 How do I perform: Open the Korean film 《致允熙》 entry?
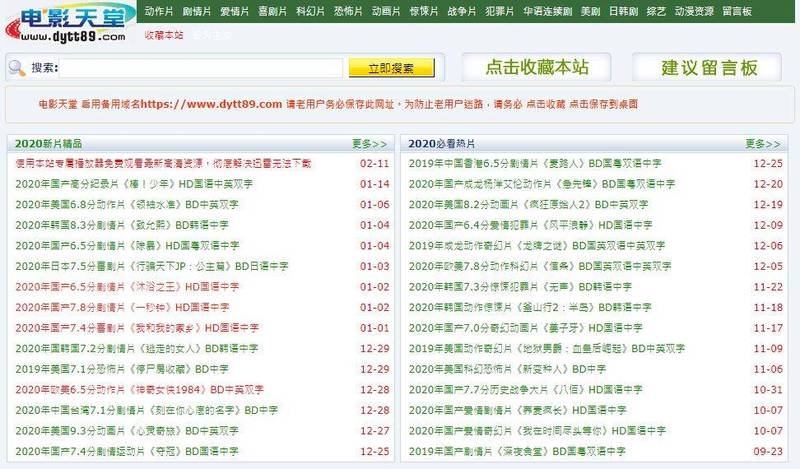(x=121, y=225)
